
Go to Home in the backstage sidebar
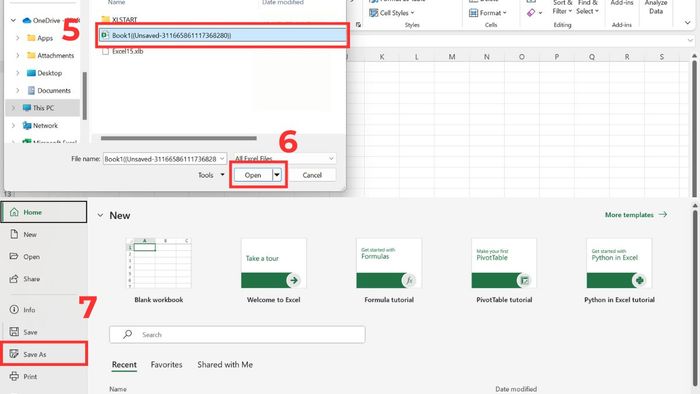point(44,212)
